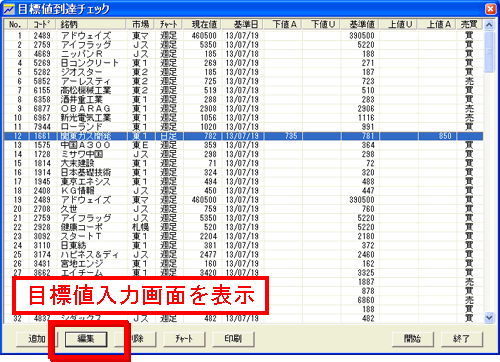Click current value 2908
The image size is (500, 362).
[x=208, y=109]
